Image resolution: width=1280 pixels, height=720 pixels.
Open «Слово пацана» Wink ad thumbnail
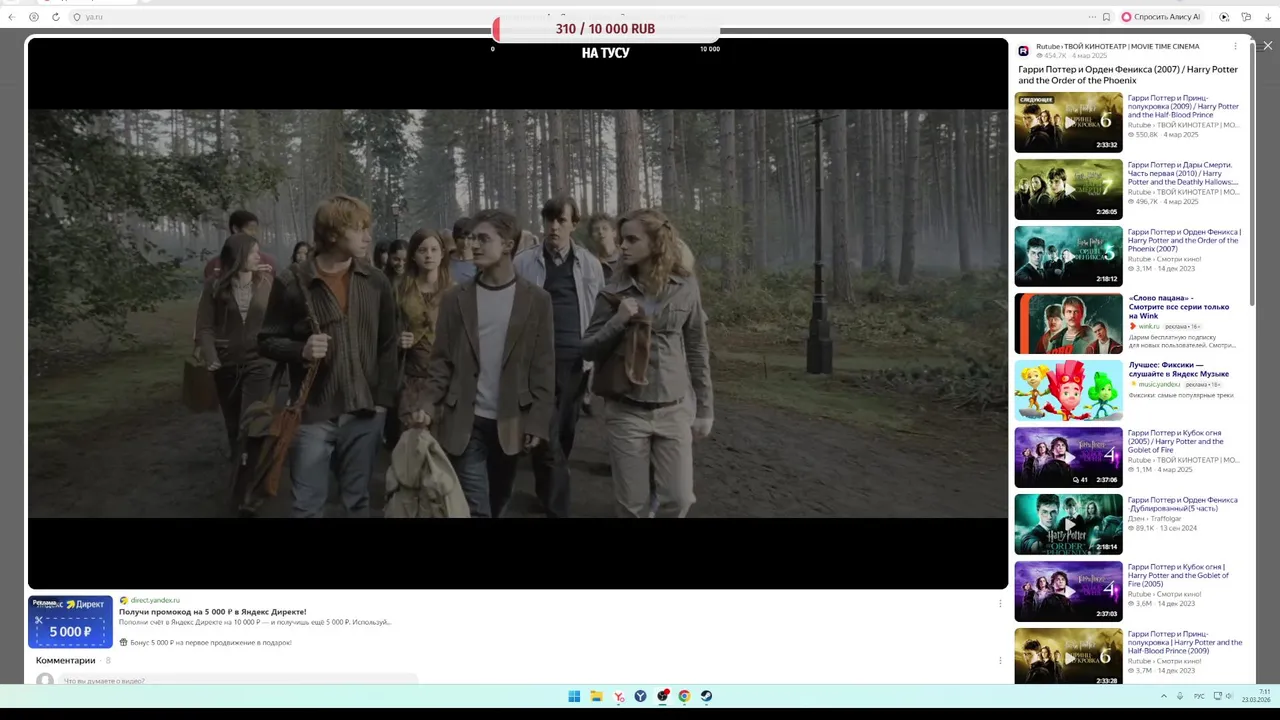[1068, 323]
